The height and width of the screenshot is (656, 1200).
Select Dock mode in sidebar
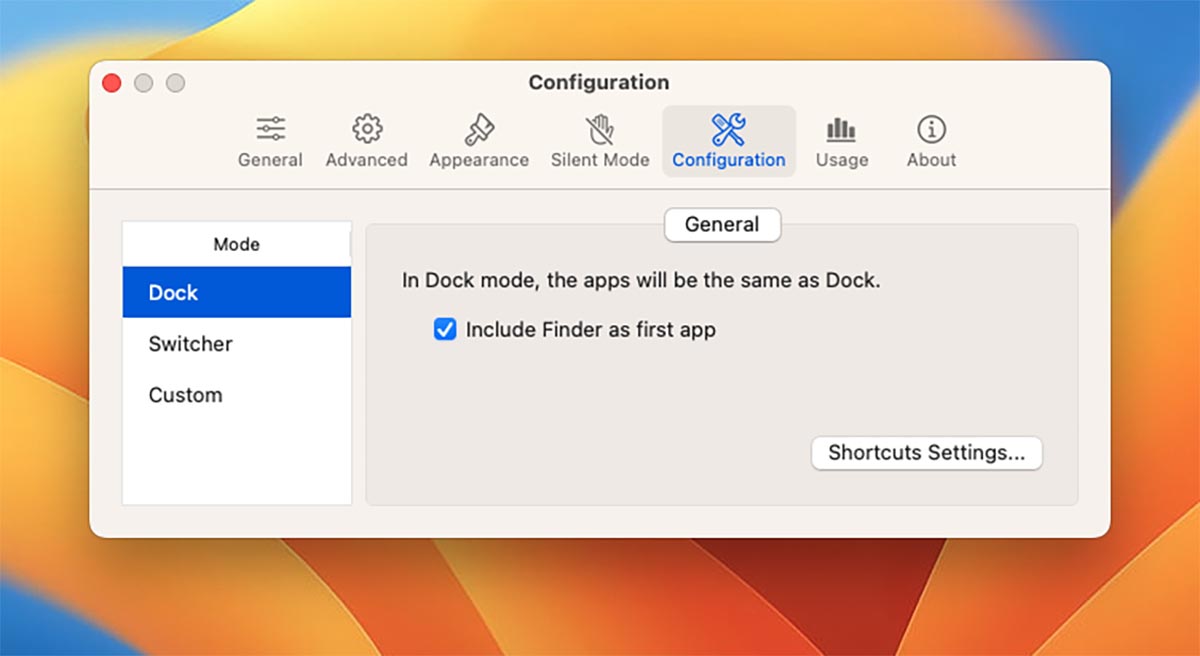point(236,292)
